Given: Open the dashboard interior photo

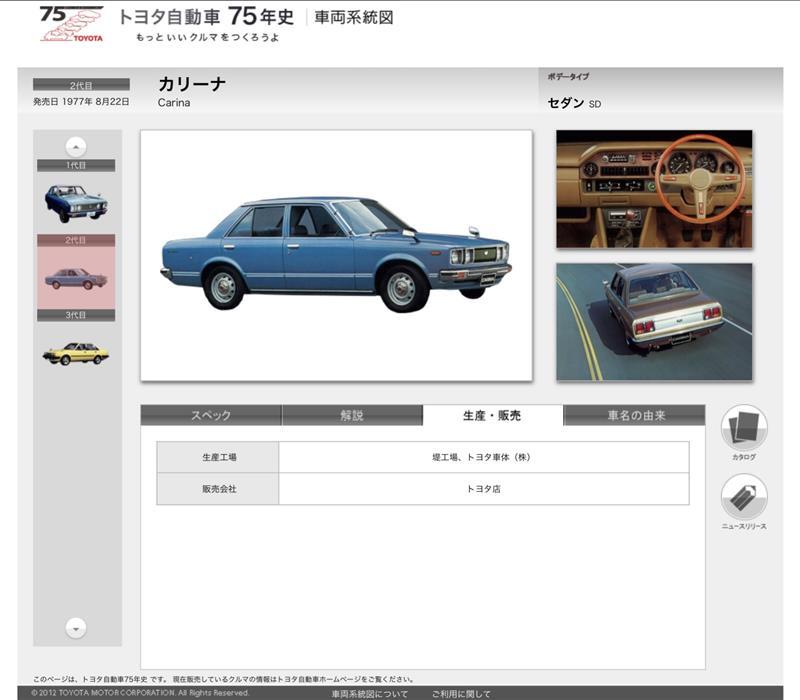Looking at the screenshot, I should pyautogui.click(x=654, y=189).
